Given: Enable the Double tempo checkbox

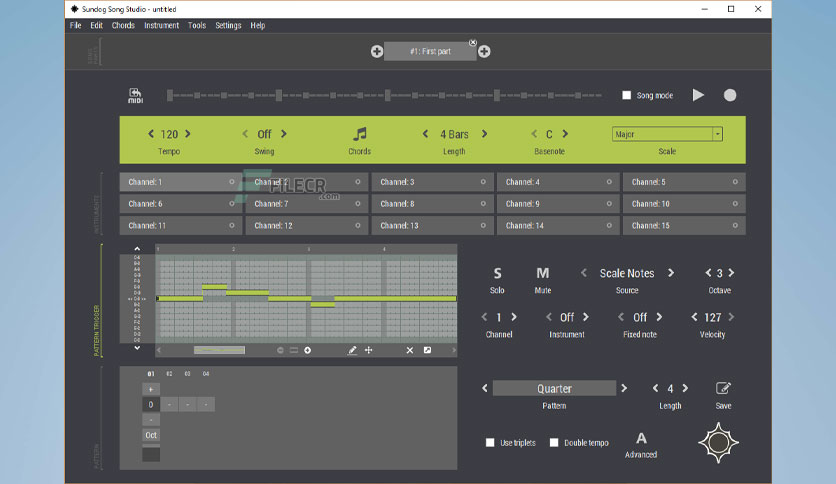Looking at the screenshot, I should [x=554, y=442].
